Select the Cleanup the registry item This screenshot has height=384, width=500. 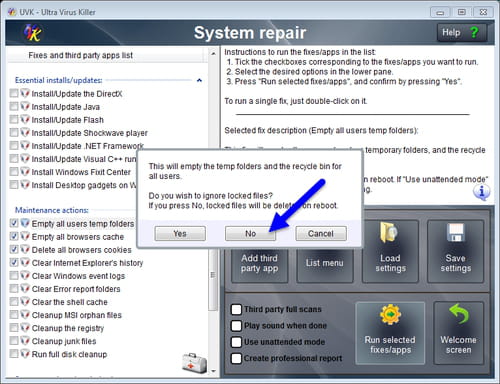click(68, 328)
